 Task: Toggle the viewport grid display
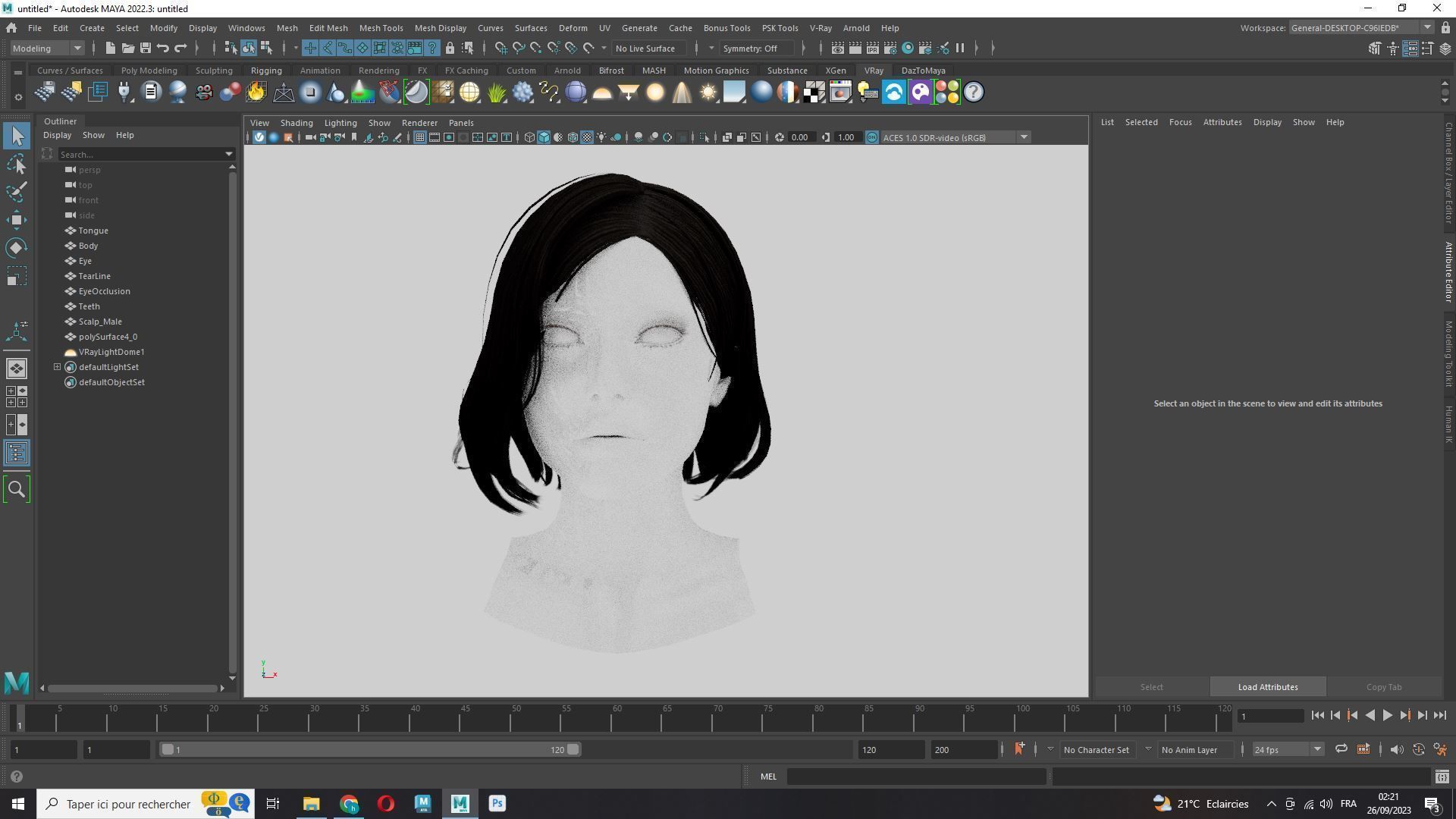pos(419,137)
